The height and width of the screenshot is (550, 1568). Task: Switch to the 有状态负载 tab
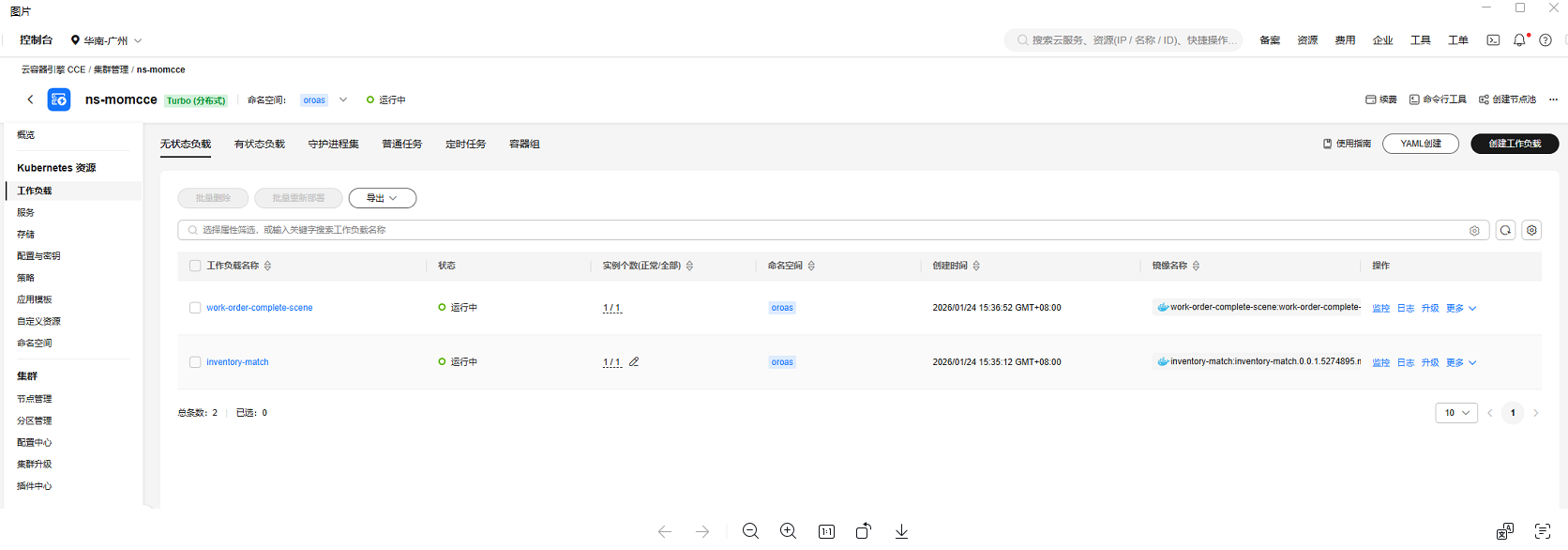point(259,144)
